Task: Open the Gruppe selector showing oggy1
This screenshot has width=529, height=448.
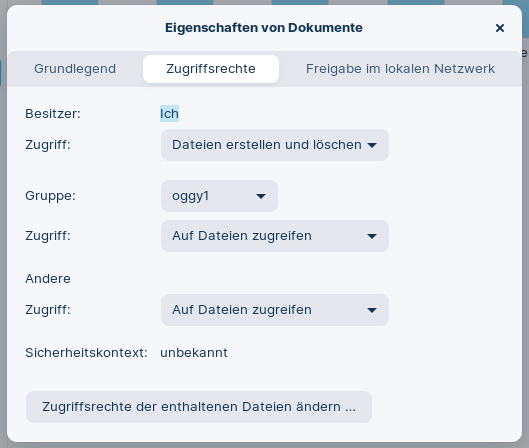Action: (219, 196)
